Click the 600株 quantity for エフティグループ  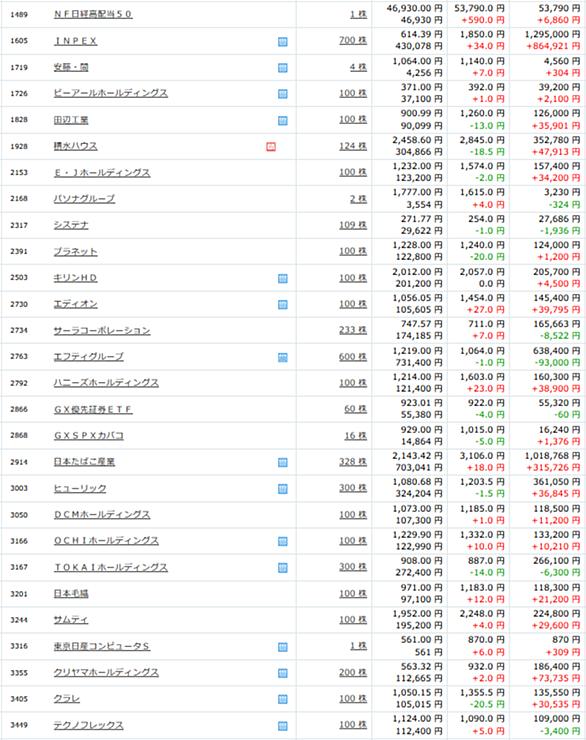[x=353, y=357]
